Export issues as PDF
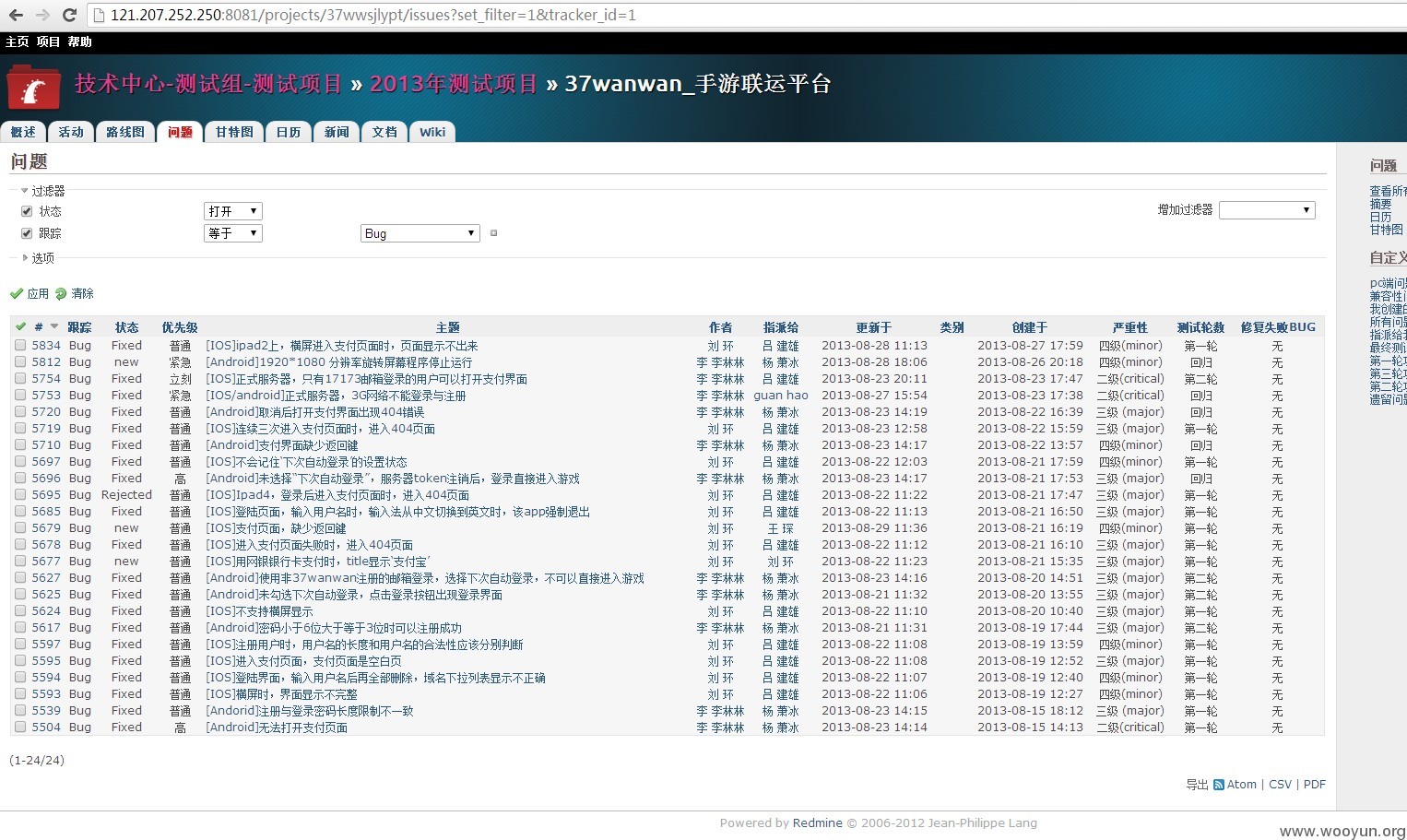This screenshot has height=840, width=1407. pyautogui.click(x=1315, y=785)
